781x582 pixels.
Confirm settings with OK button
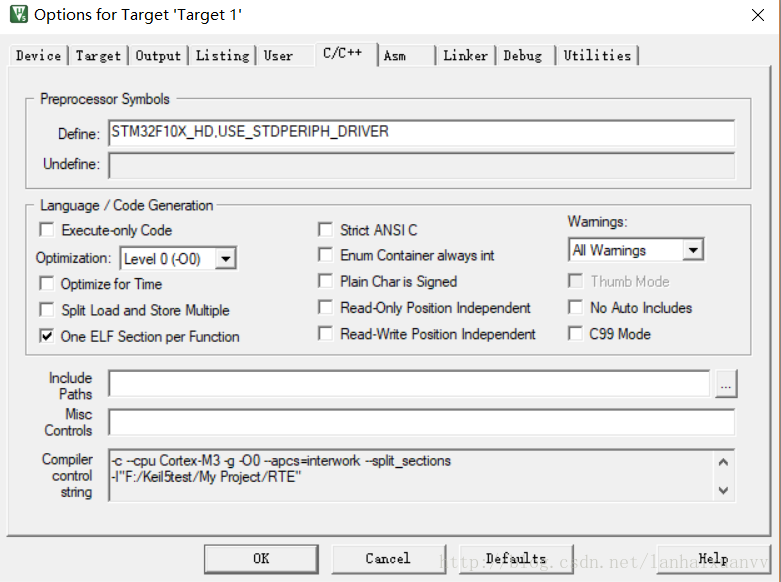[x=261, y=559]
